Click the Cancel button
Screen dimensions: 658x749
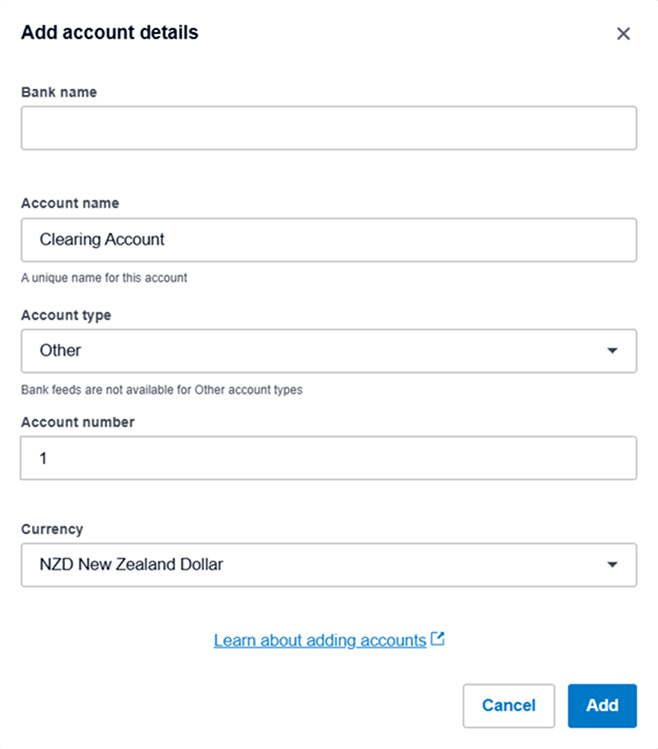click(x=508, y=706)
